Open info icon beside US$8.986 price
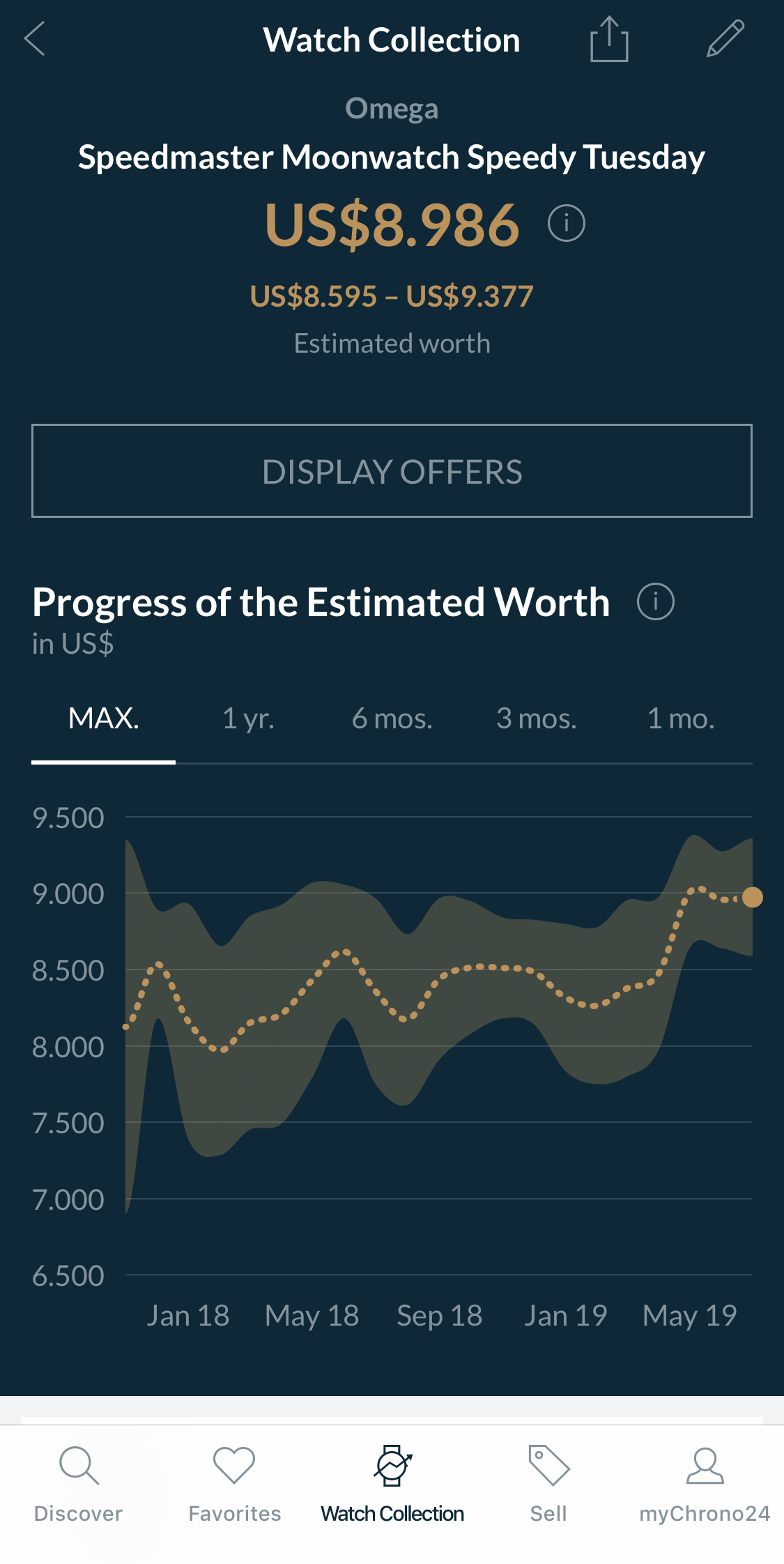Viewport: 784px width, 1564px height. [x=566, y=224]
